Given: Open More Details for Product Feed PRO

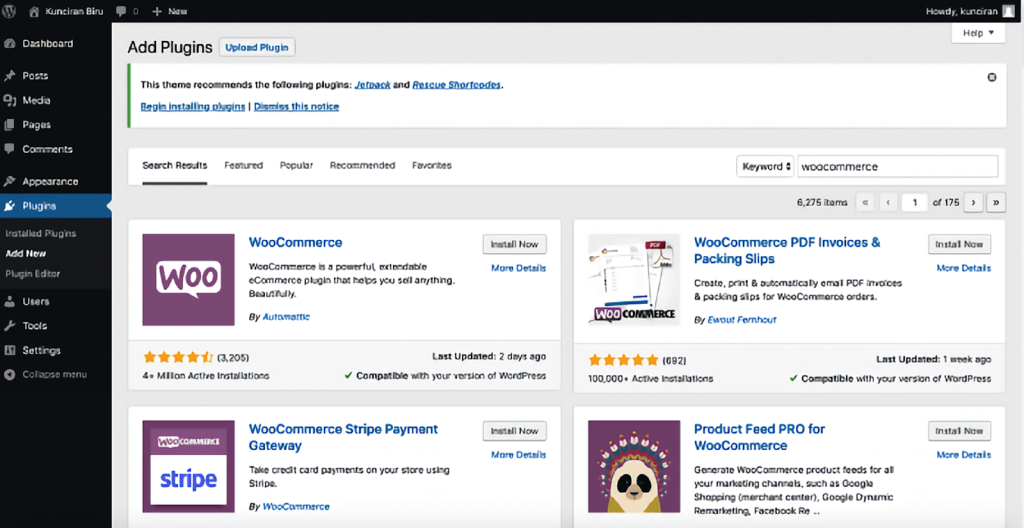Looking at the screenshot, I should coord(963,455).
